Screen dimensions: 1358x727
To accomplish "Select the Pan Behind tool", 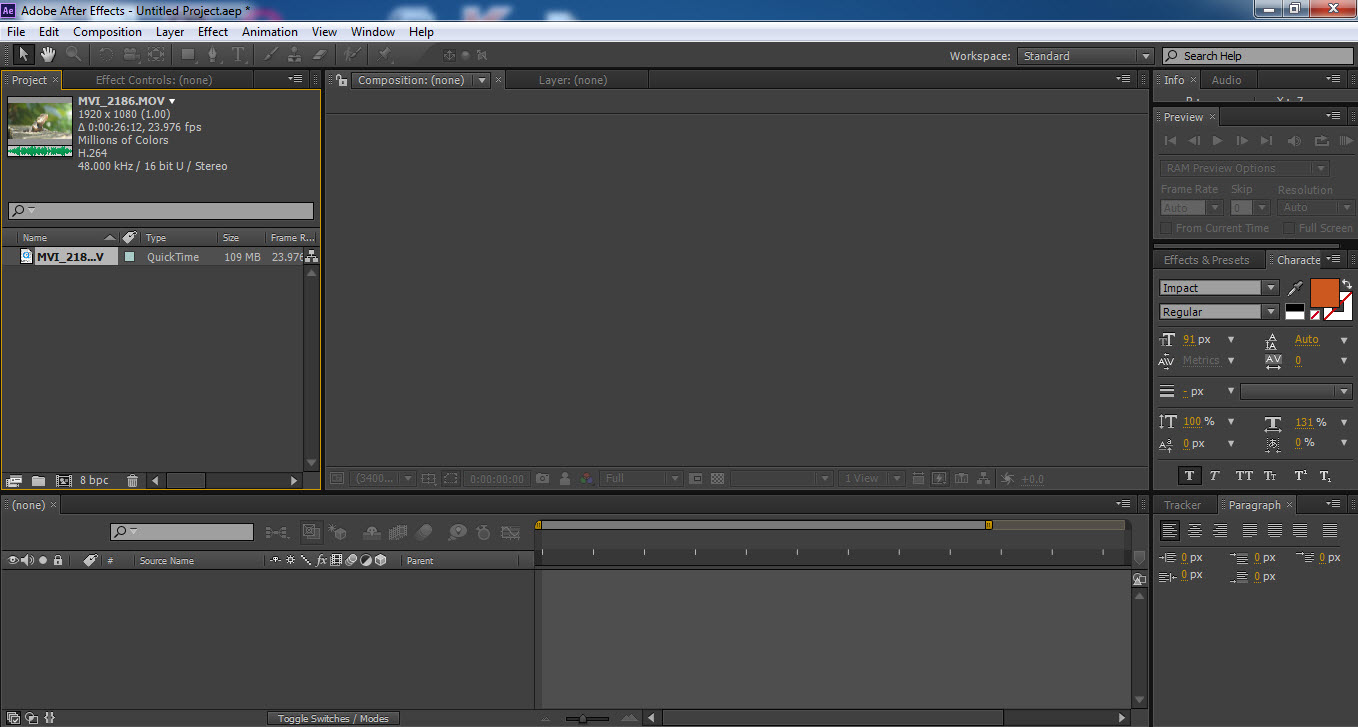I will [157, 55].
